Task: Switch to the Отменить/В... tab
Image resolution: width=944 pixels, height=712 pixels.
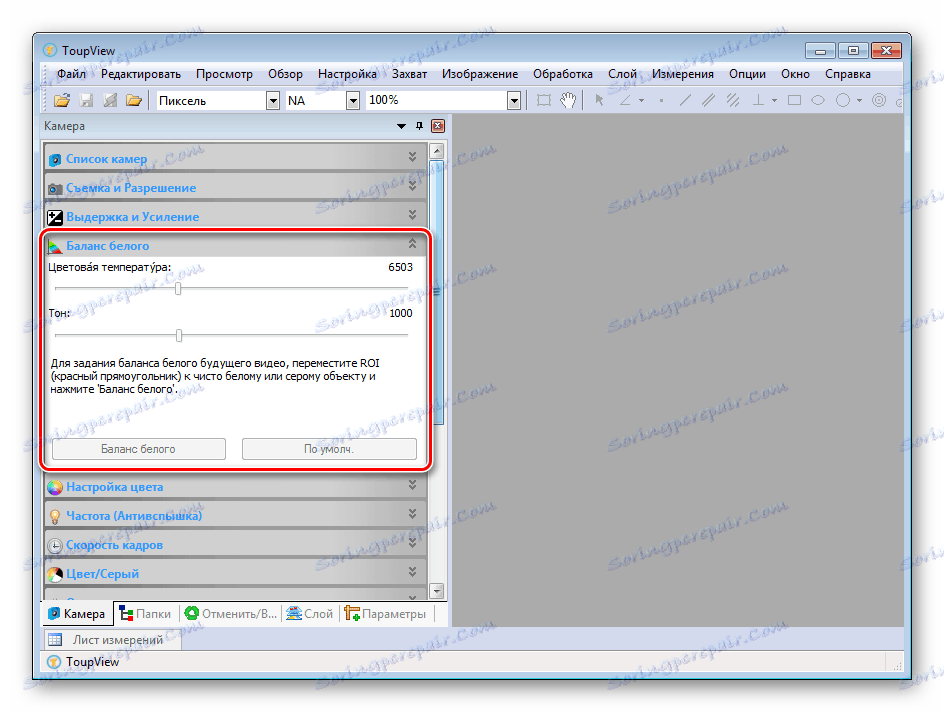Action: tap(231, 614)
